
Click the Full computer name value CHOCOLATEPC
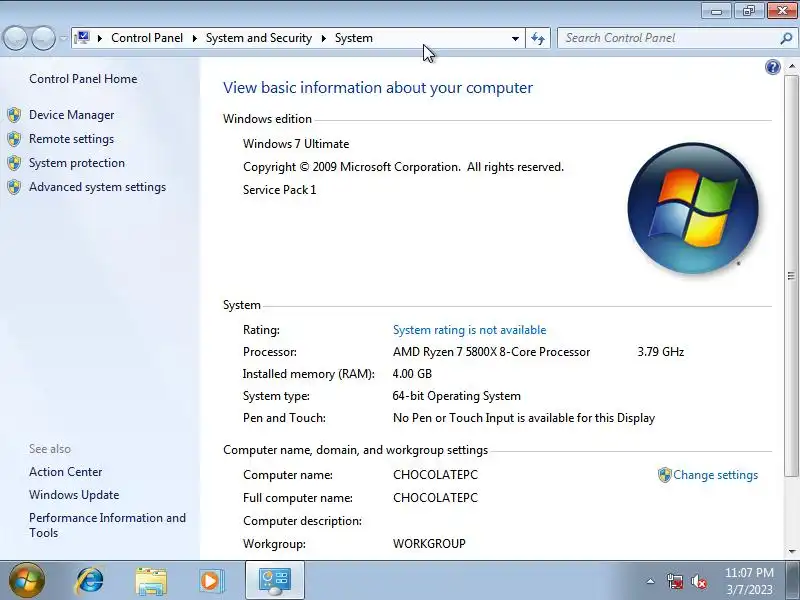point(435,497)
